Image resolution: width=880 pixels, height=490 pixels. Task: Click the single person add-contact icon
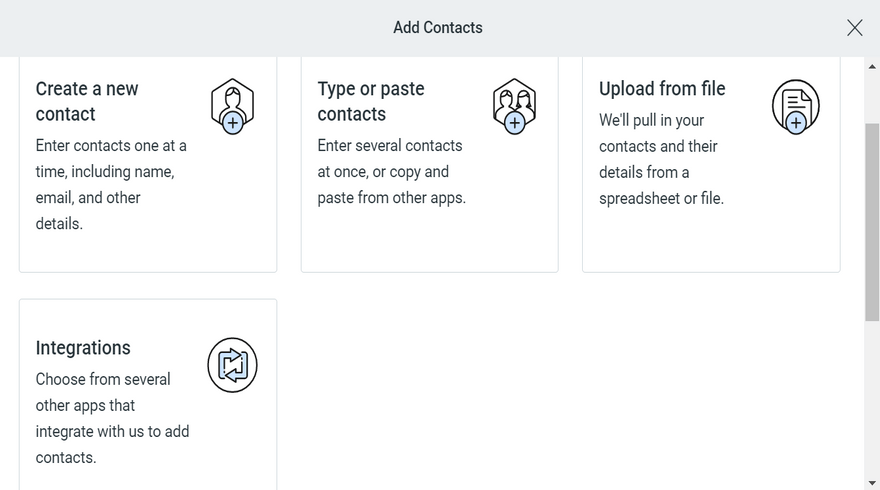232,106
